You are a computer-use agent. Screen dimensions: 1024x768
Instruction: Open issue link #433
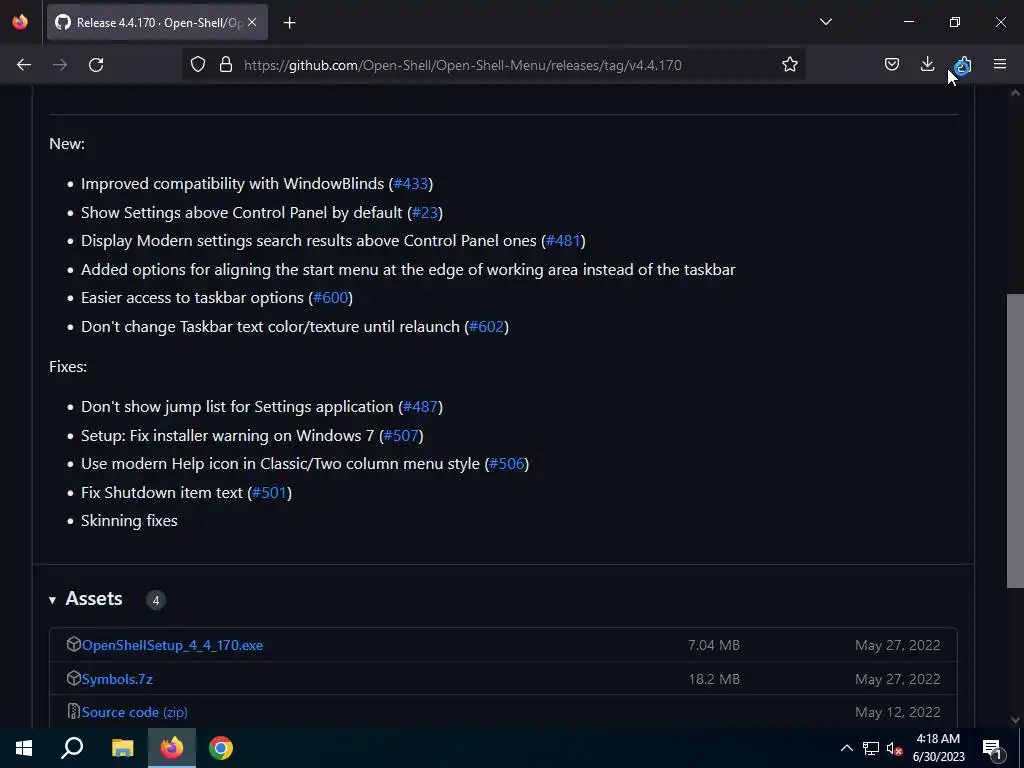pos(410,184)
